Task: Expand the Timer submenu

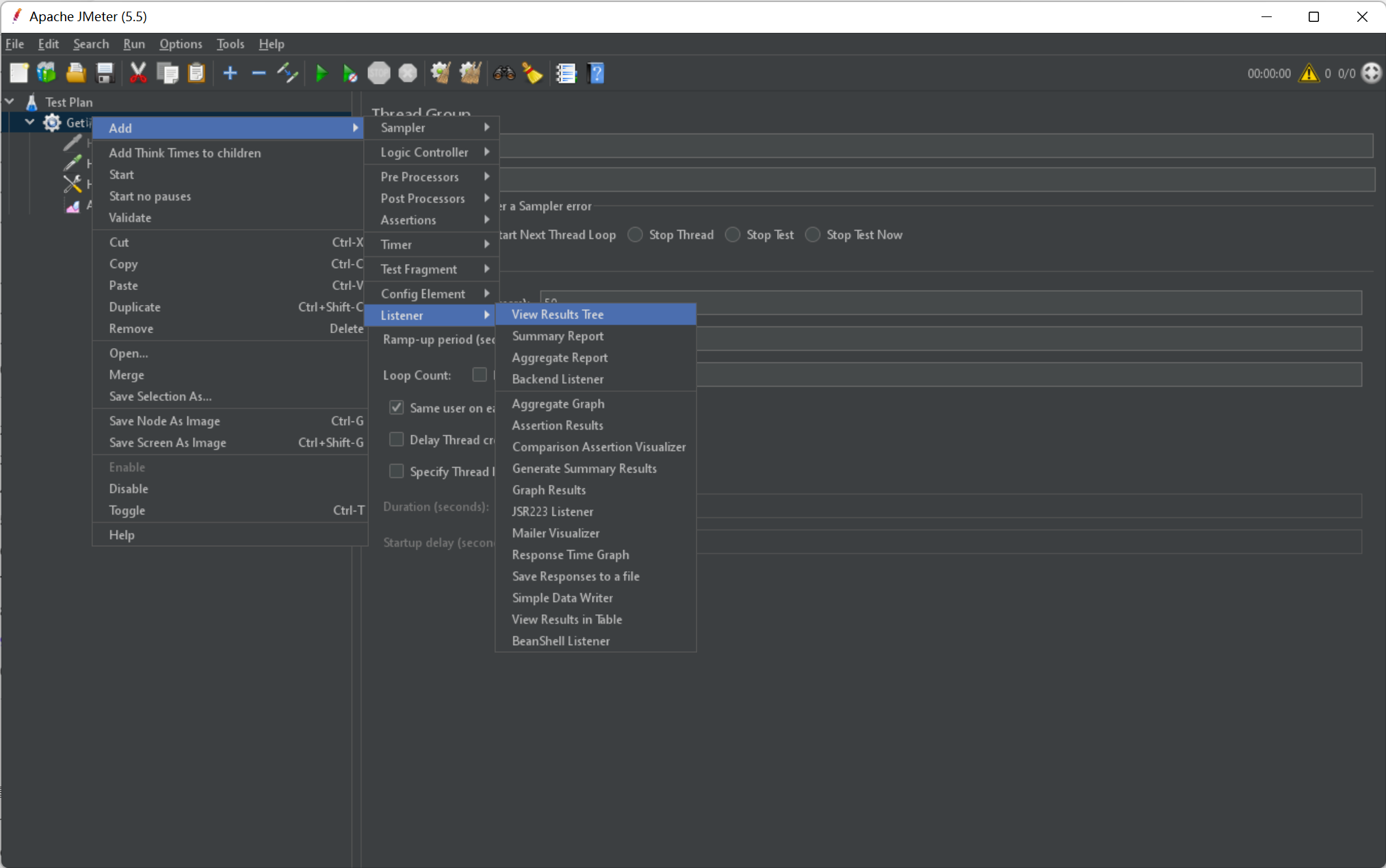Action: [432, 245]
